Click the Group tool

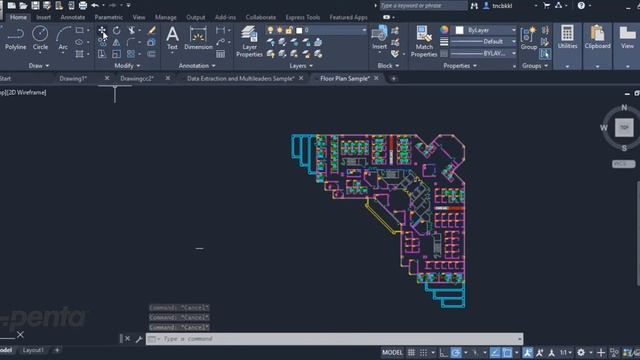point(529,38)
